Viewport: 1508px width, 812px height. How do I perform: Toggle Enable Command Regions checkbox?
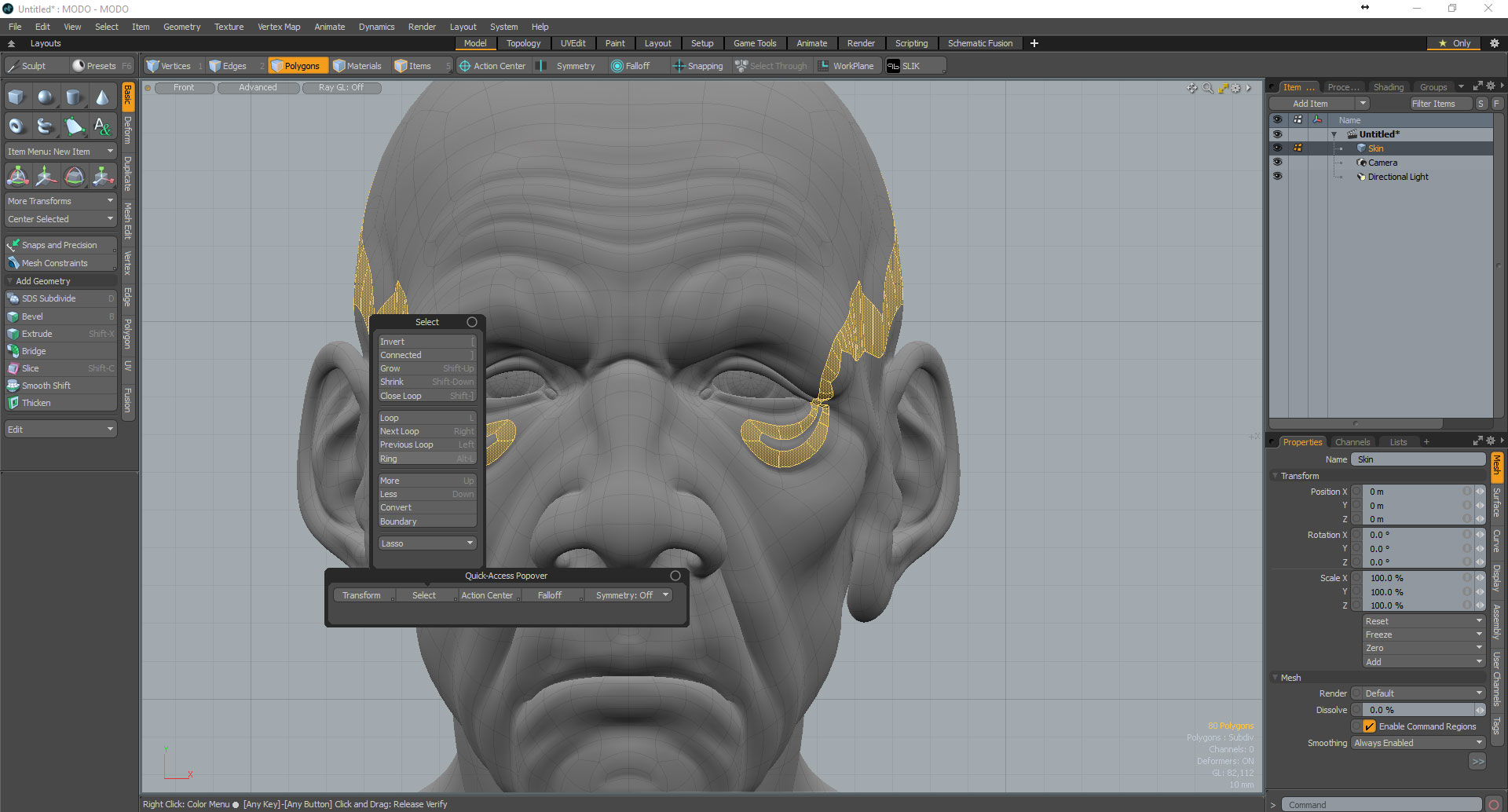pos(1370,726)
